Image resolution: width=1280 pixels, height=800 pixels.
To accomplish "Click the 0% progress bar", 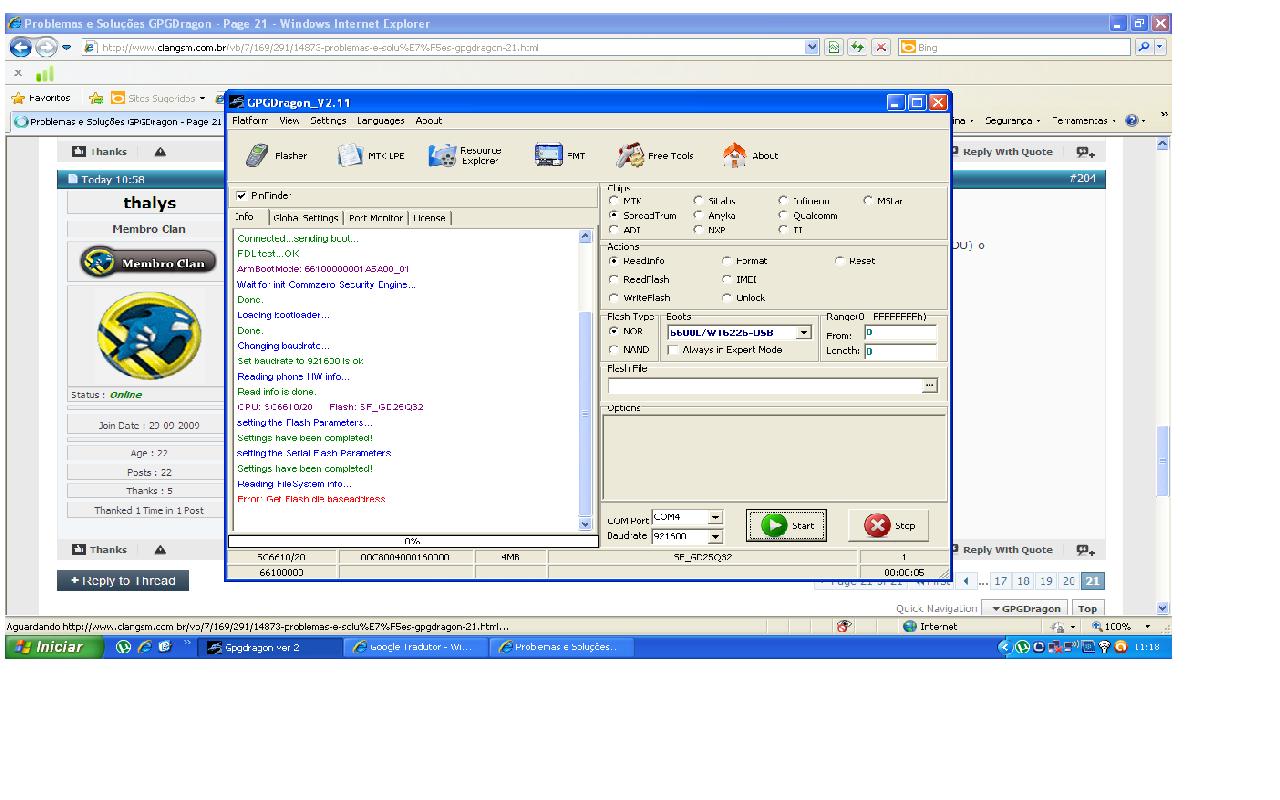I will point(413,541).
